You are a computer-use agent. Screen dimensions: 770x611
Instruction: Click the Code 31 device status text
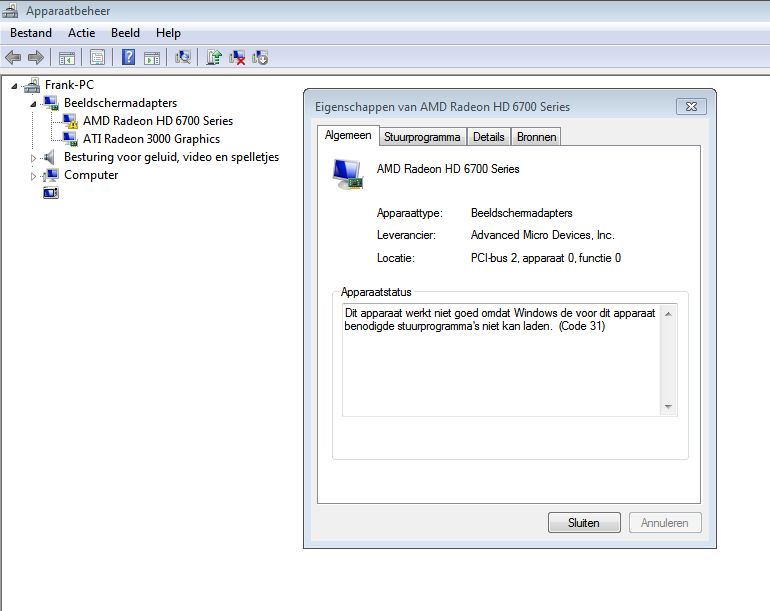500,320
